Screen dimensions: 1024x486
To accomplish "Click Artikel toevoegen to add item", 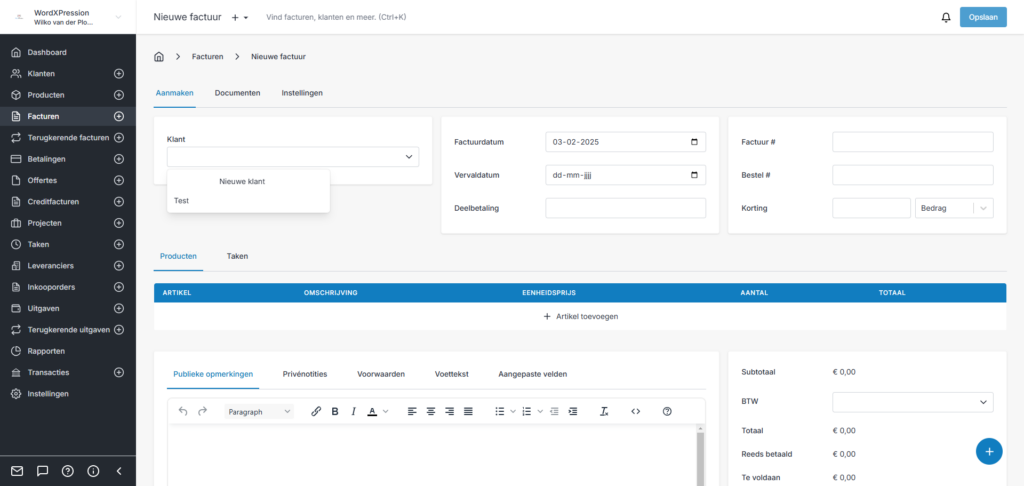I will pyautogui.click(x=581, y=316).
